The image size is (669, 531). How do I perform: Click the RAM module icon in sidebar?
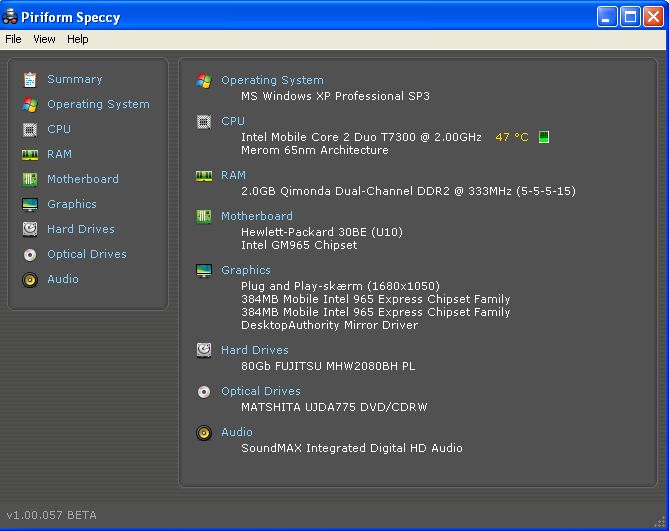[29, 154]
